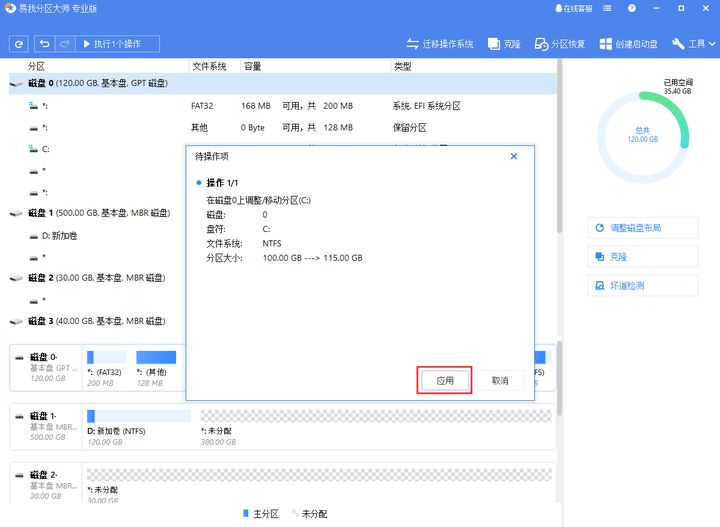Run the pending operation via 执行1个操作
Viewport: 720px width, 527px height.
[x=117, y=44]
